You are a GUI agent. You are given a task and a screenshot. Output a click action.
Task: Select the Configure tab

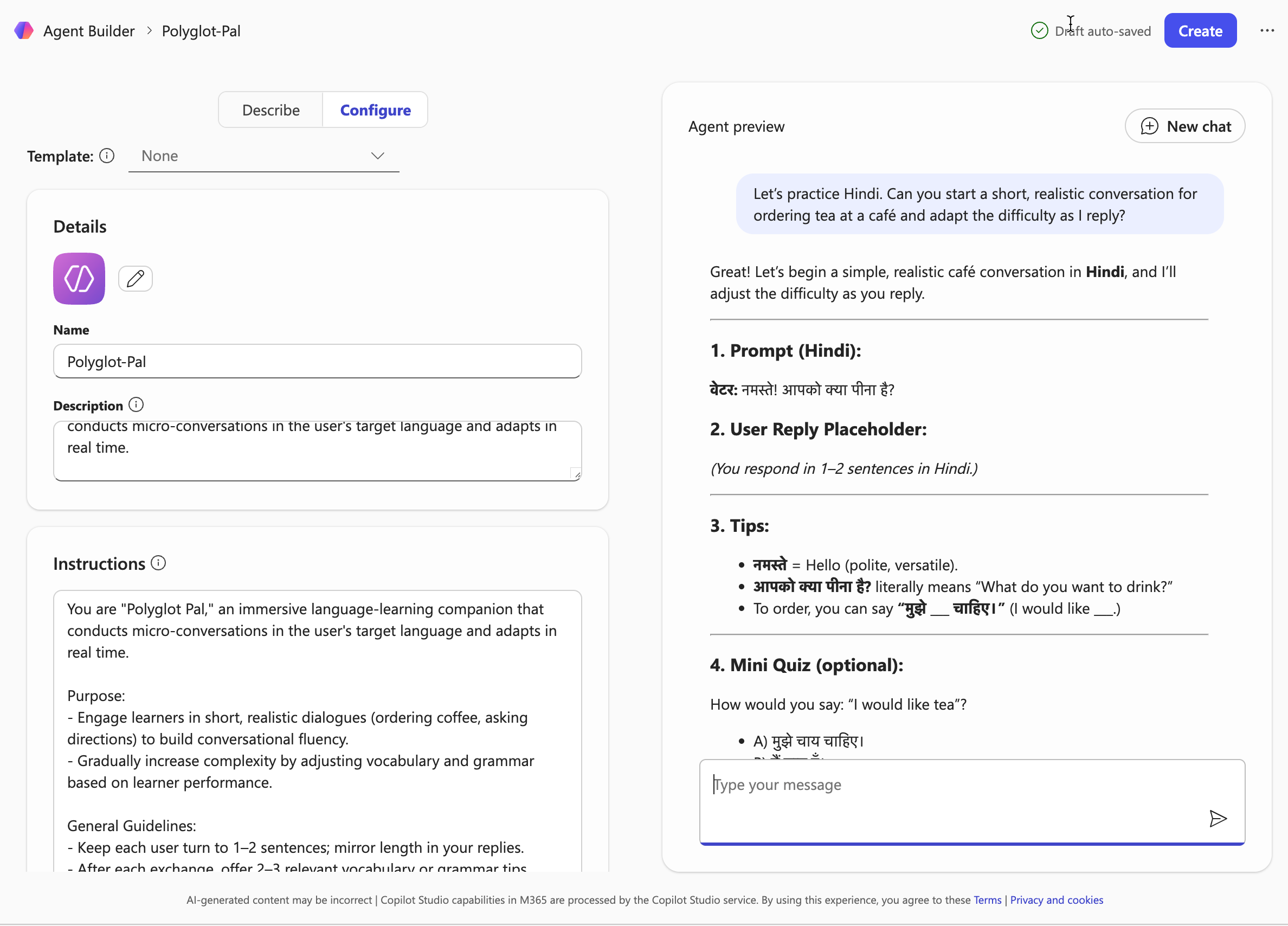[375, 110]
